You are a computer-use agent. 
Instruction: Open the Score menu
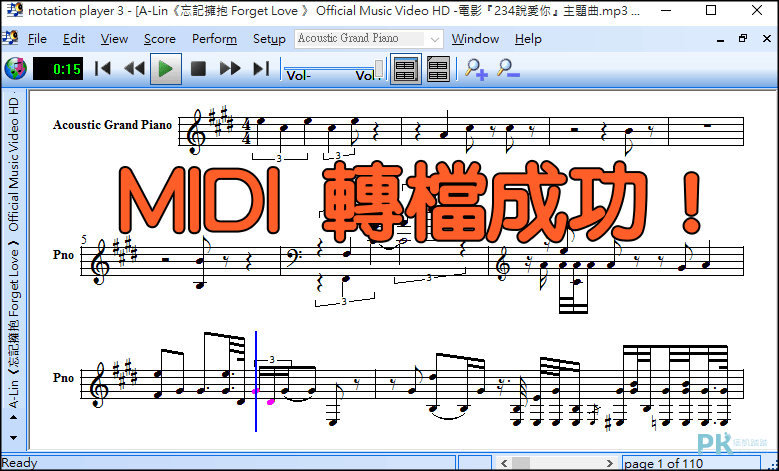(x=159, y=39)
